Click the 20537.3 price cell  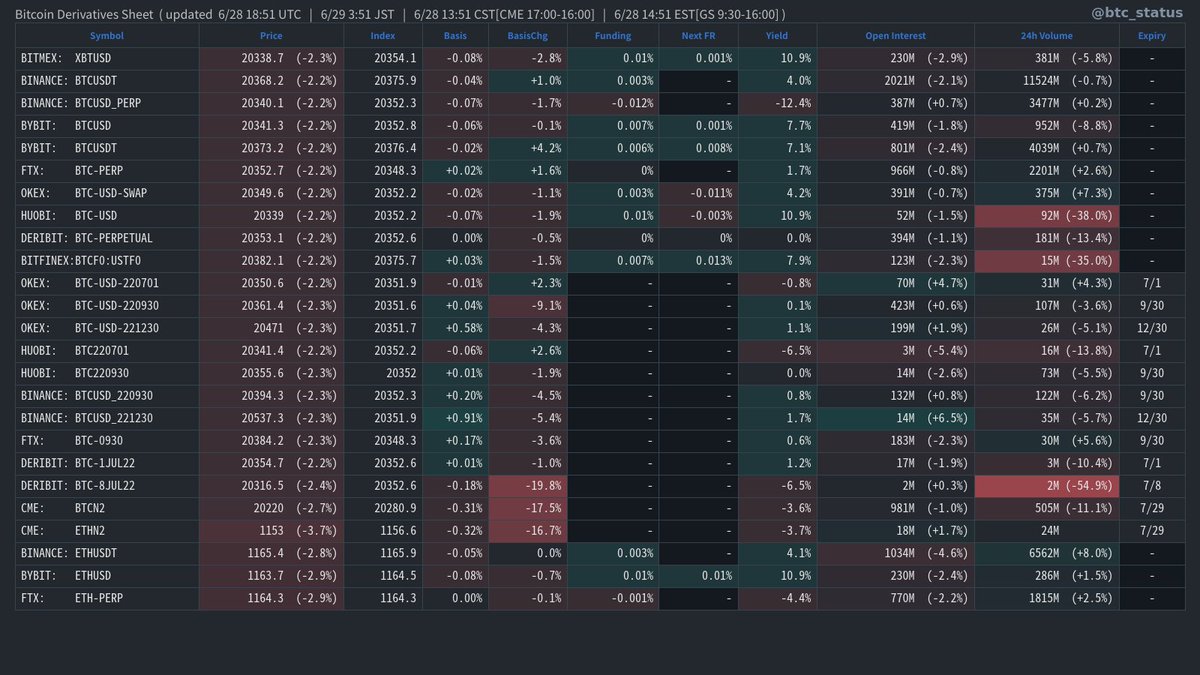click(271, 418)
